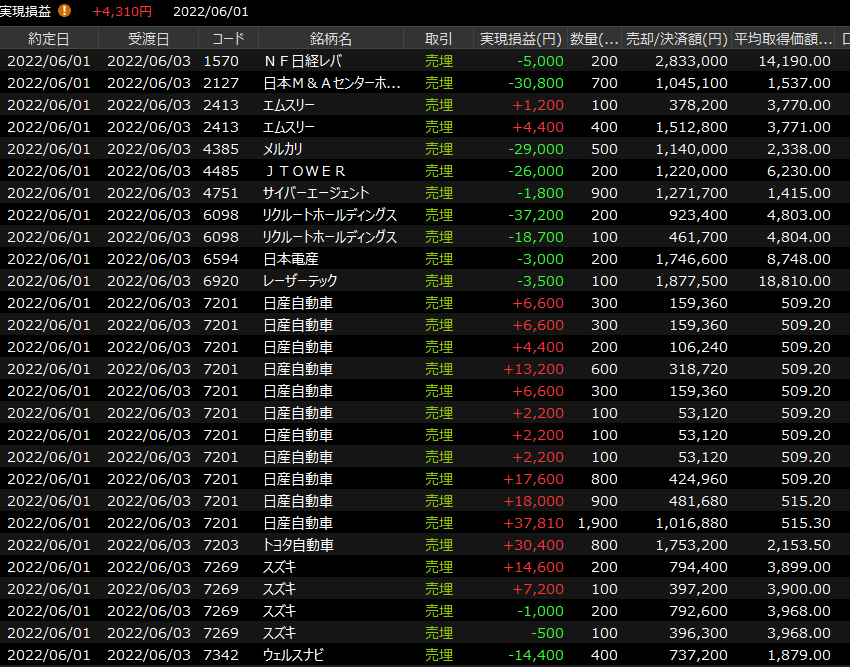Viewport: 850px width, 667px height.
Task: Click the コード column header
Action: coord(221,39)
